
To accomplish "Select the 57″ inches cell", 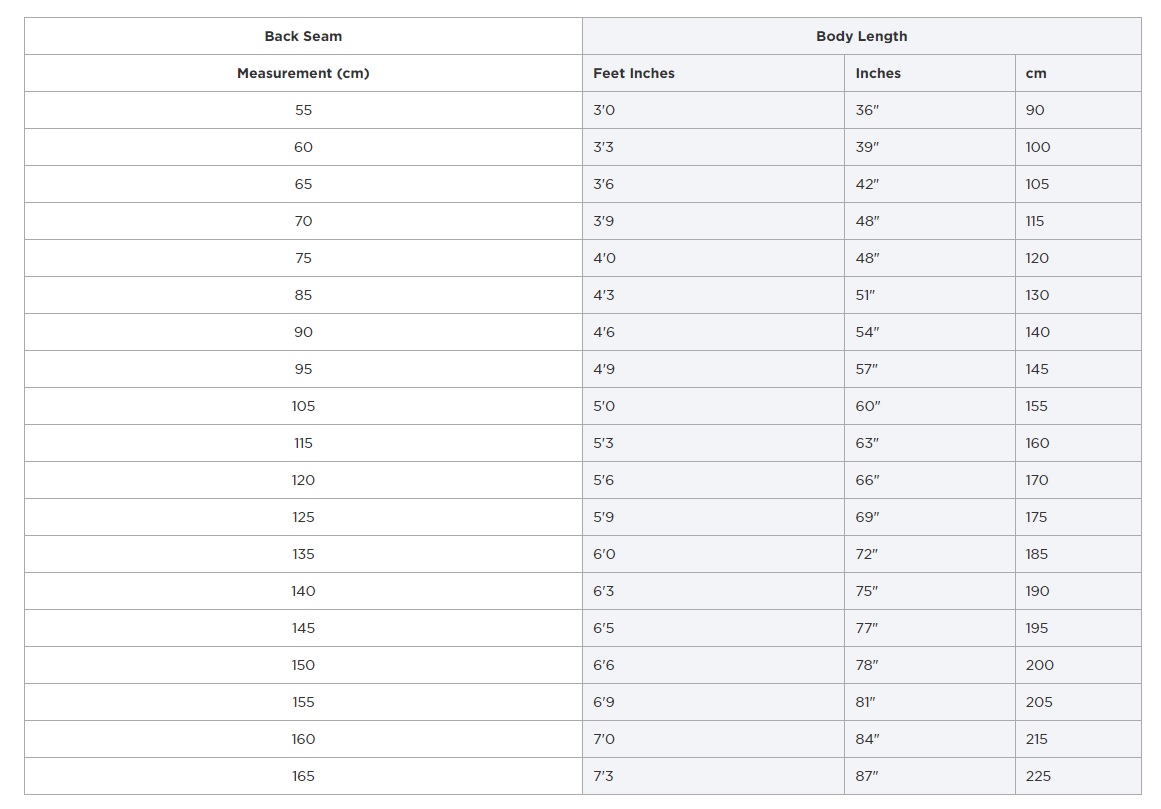I will (x=930, y=369).
